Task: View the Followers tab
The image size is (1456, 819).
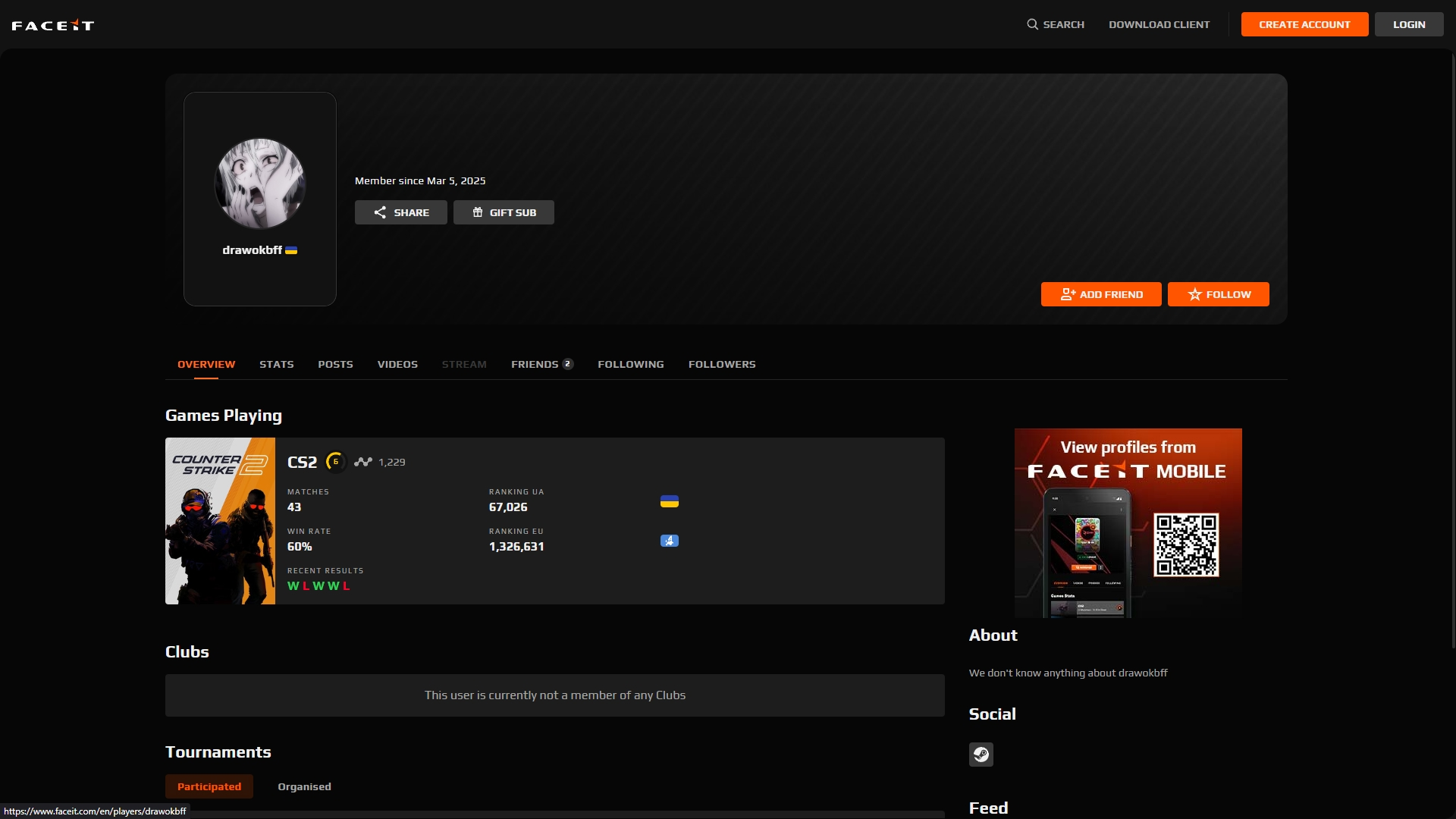Action: tap(722, 365)
